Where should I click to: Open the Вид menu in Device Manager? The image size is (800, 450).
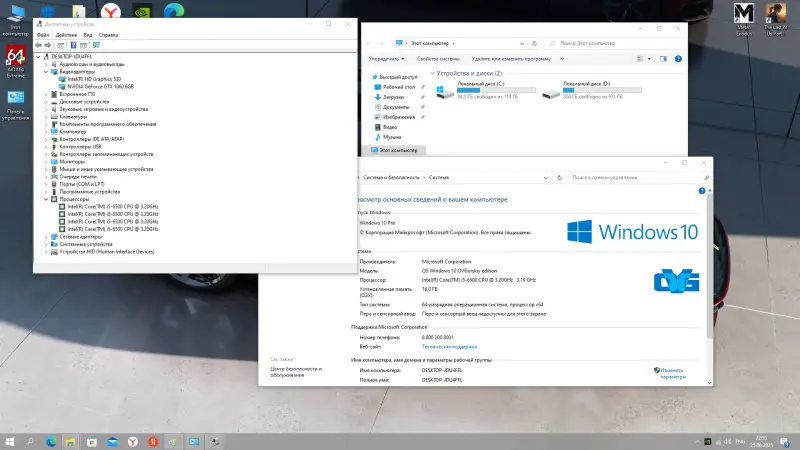pyautogui.click(x=88, y=35)
